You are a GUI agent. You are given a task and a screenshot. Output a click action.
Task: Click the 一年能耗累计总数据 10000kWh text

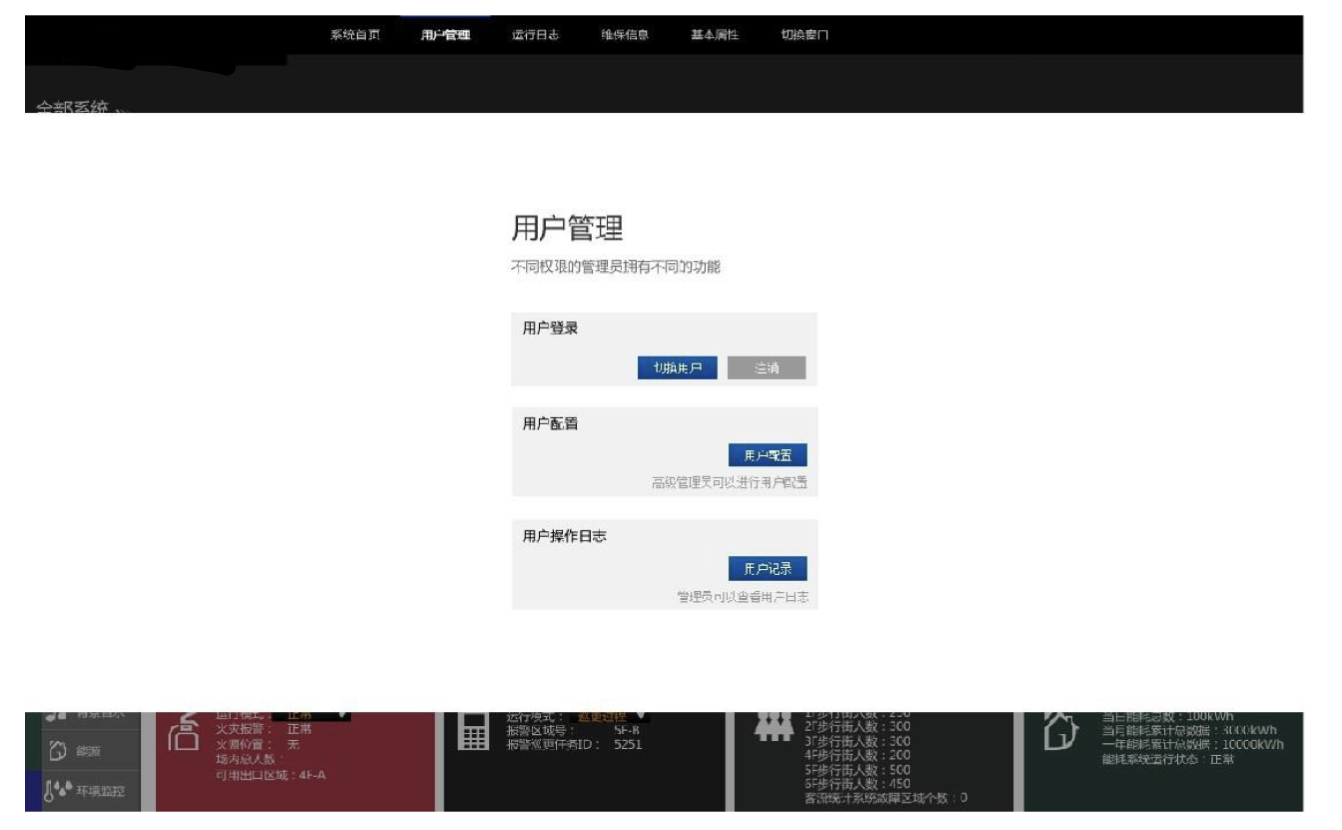[x=1192, y=744]
